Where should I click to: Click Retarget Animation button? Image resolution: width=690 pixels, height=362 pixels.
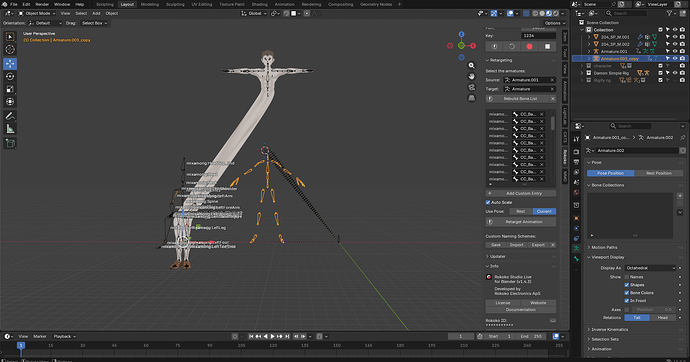pos(521,222)
